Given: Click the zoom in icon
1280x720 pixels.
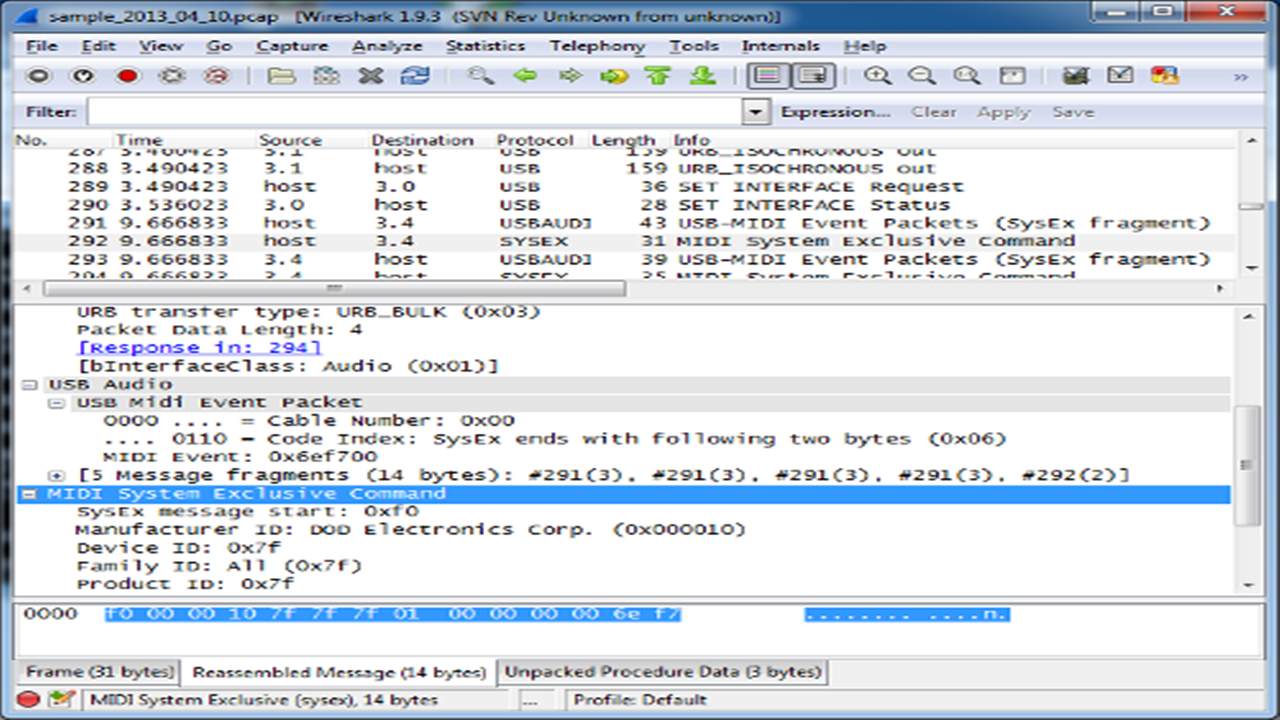Looking at the screenshot, I should coord(878,76).
